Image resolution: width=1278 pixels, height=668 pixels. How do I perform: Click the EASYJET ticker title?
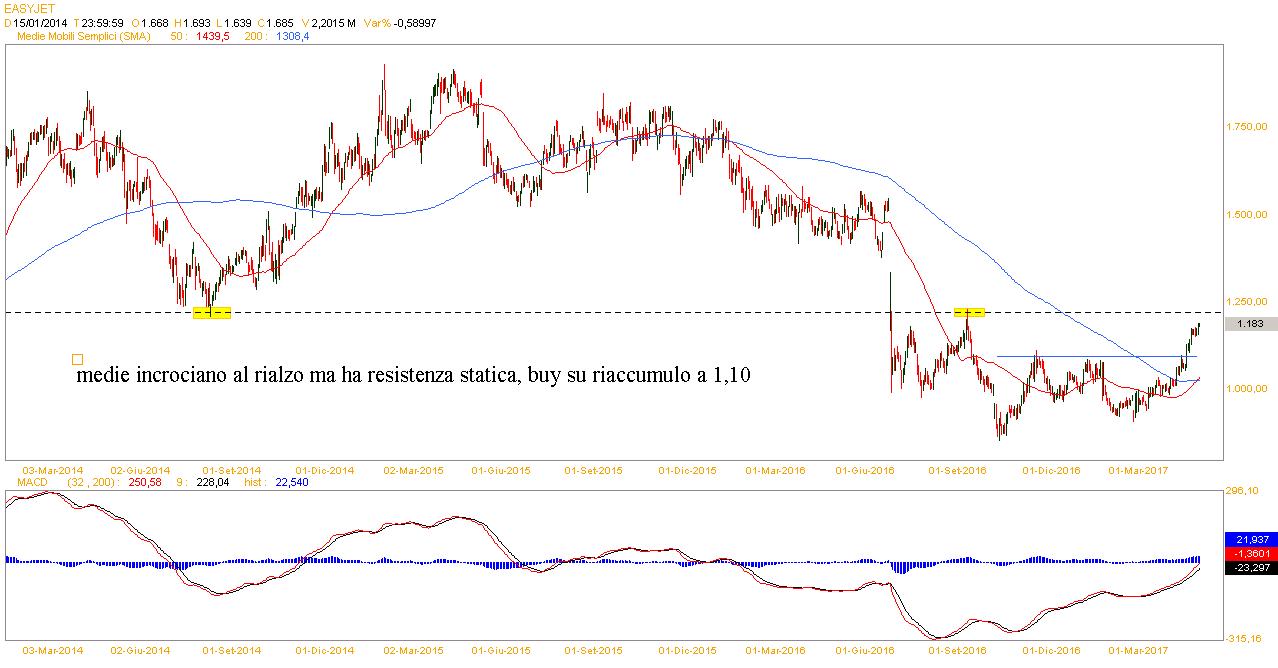tap(27, 8)
